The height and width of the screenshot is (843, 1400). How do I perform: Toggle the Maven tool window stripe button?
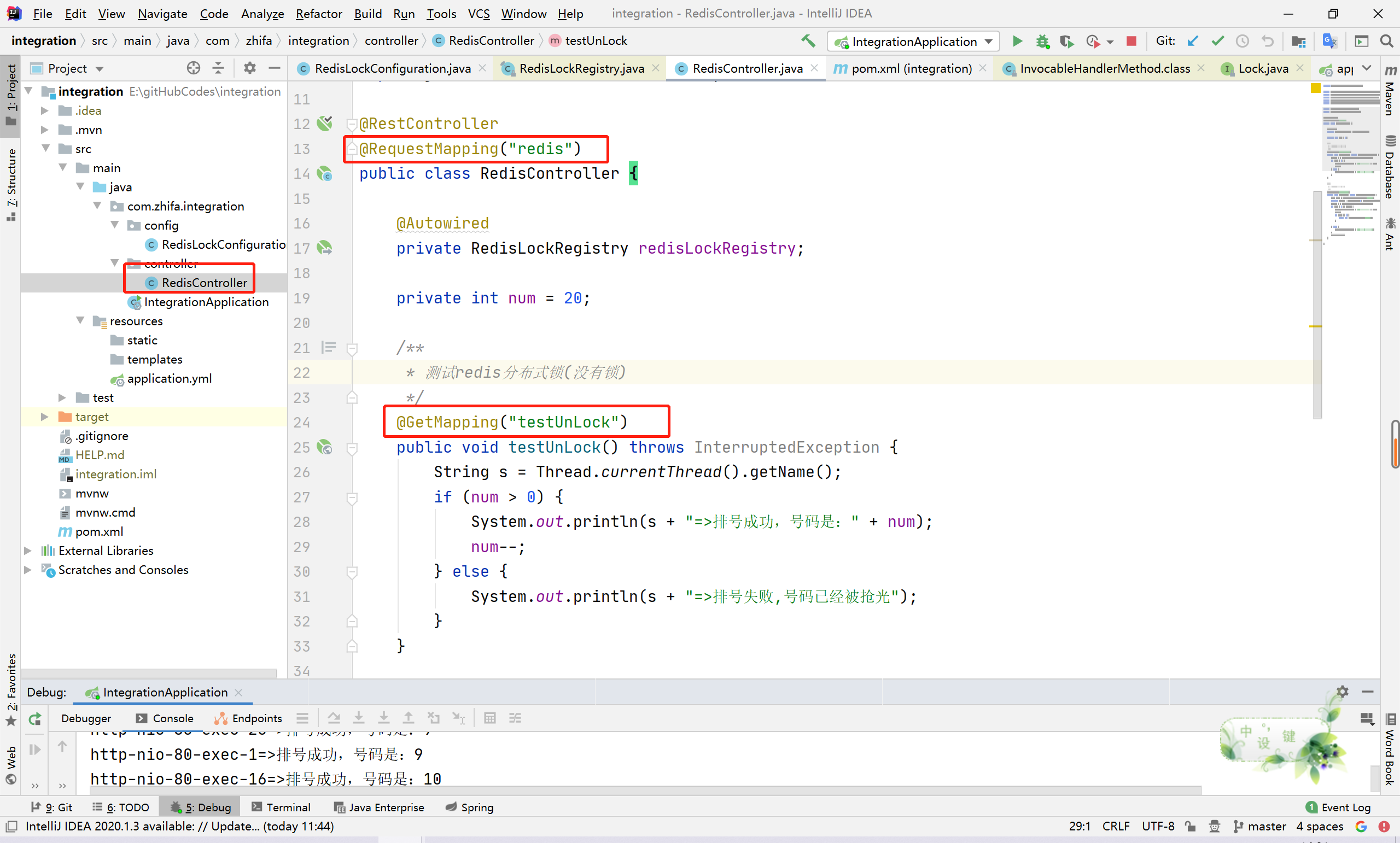pos(1390,91)
